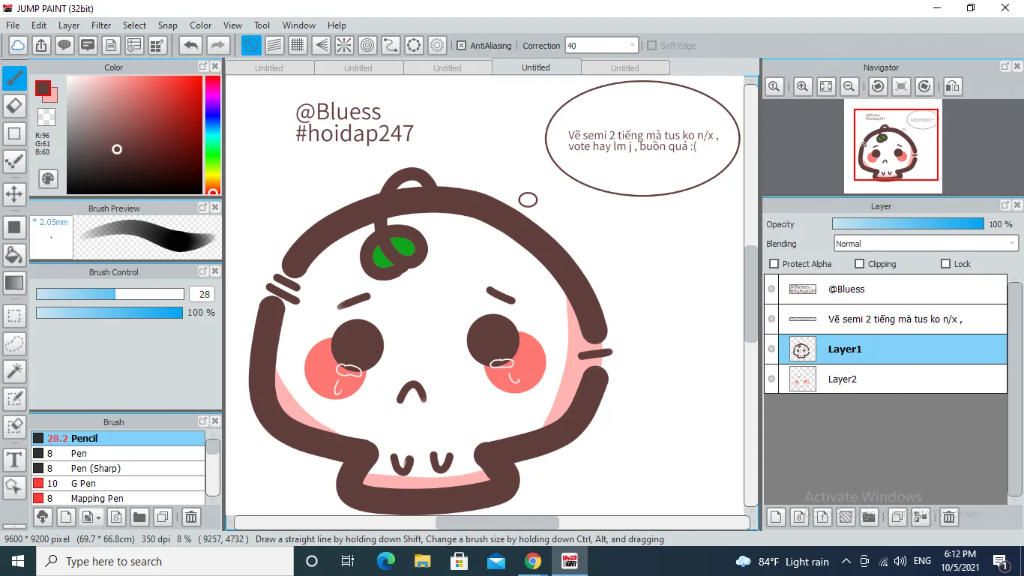Image resolution: width=1024 pixels, height=576 pixels.
Task: Select the Pencil brush in the brush list
Action: pos(118,438)
